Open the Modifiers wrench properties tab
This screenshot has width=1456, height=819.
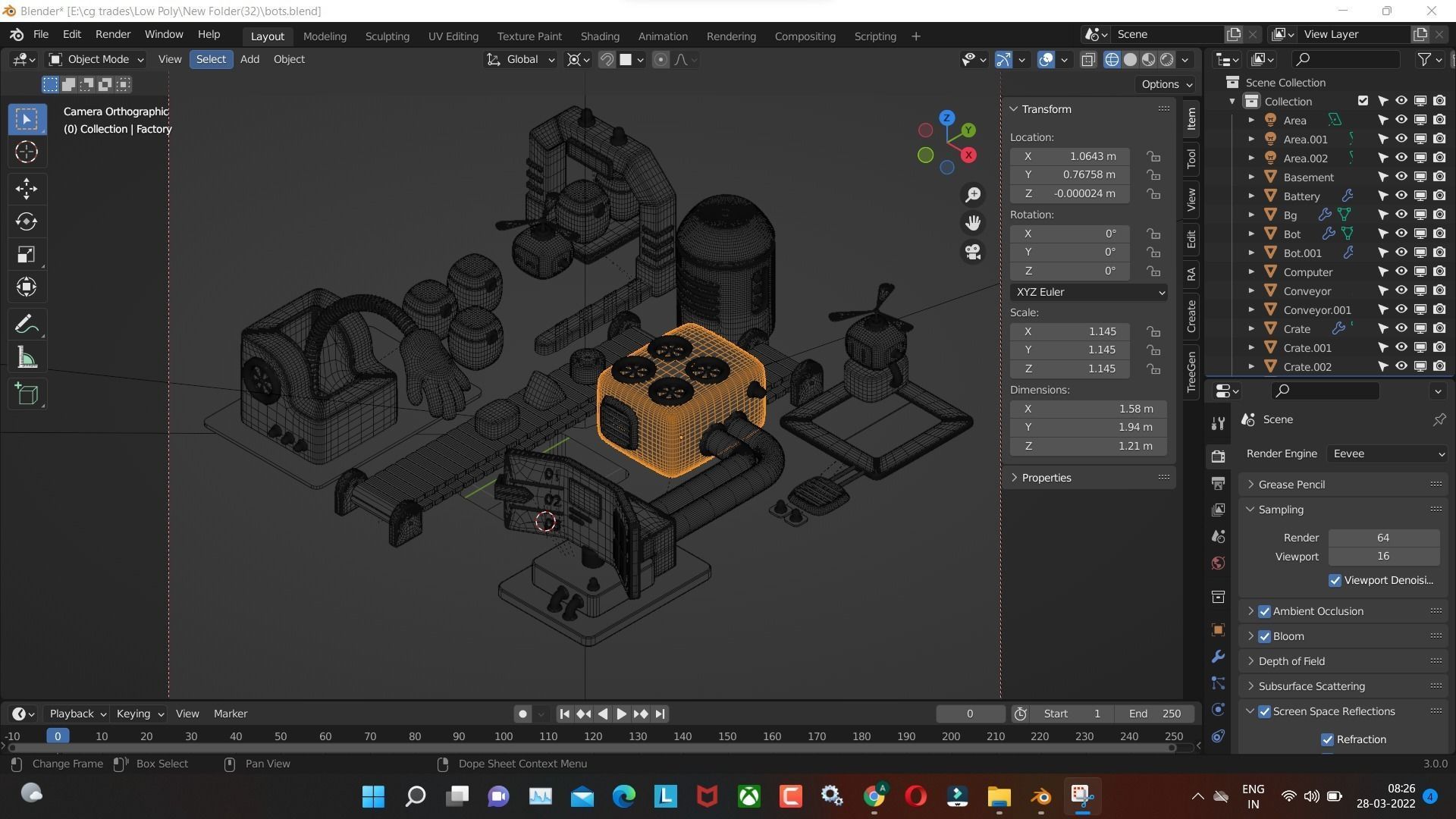[x=1218, y=656]
